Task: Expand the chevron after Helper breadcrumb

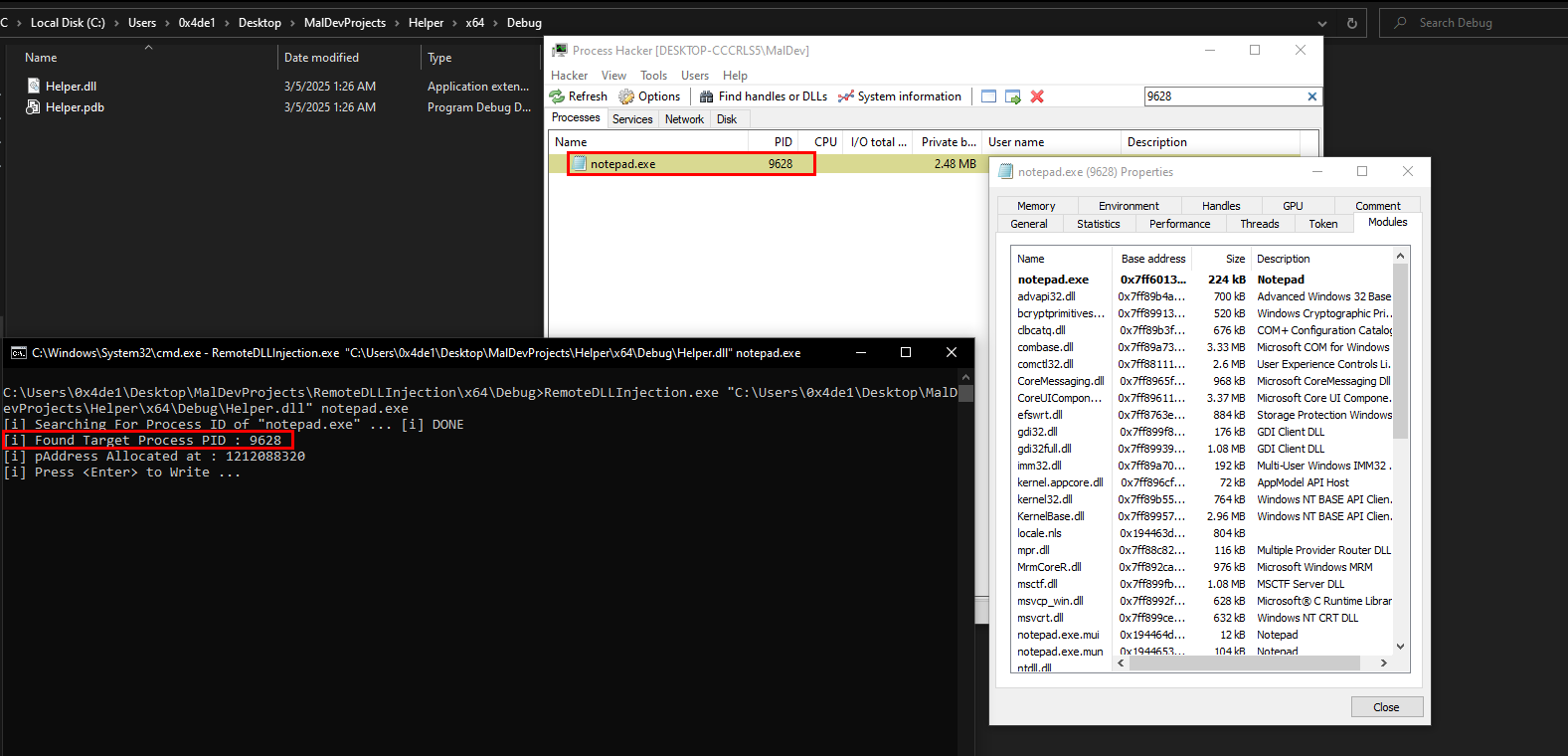Action: (x=455, y=23)
